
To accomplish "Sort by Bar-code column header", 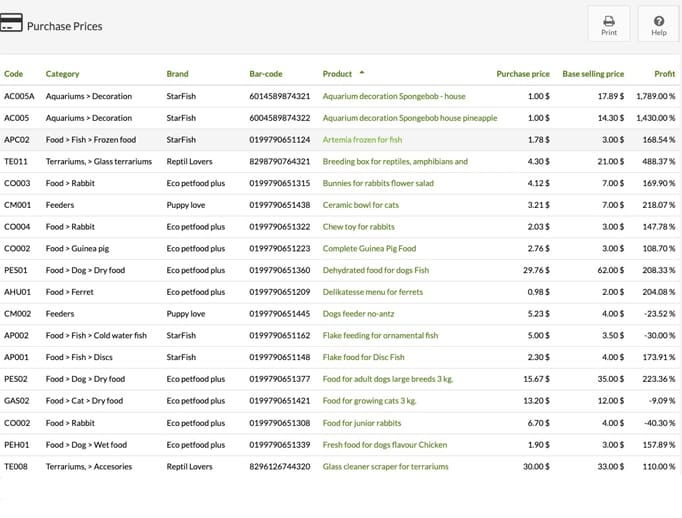I will coord(266,74).
